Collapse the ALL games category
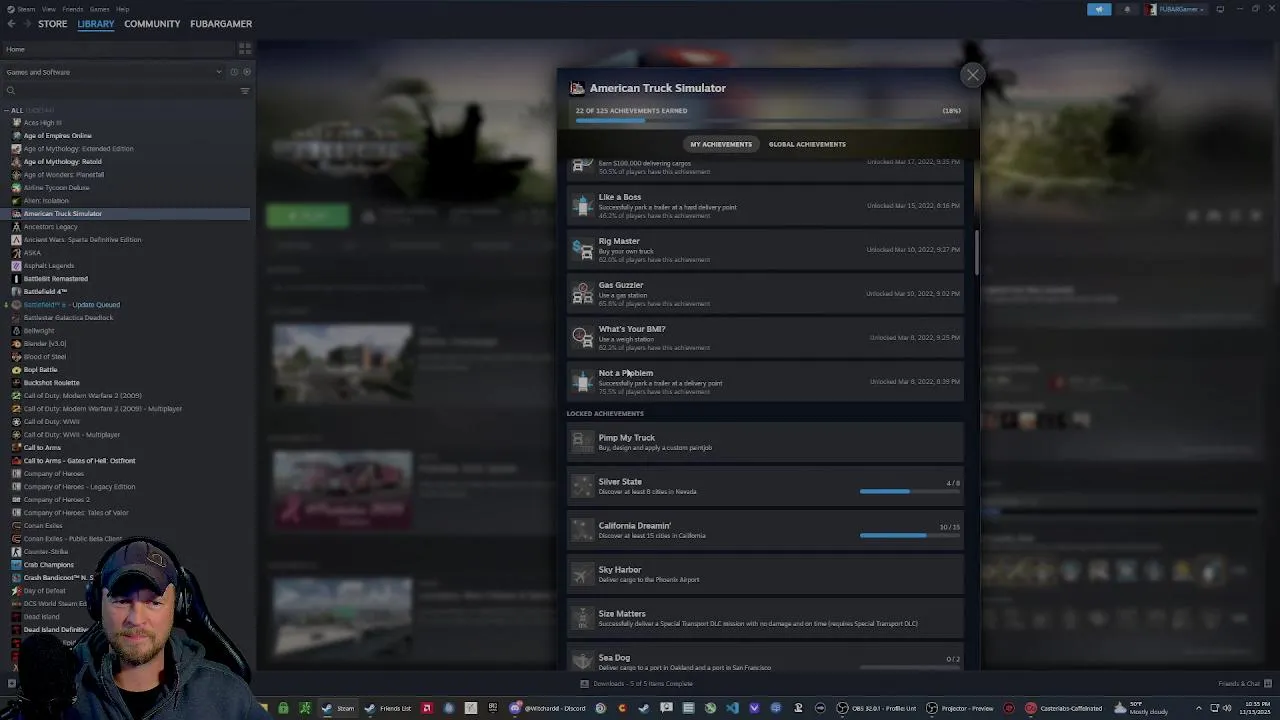1280x720 pixels. click(7, 110)
